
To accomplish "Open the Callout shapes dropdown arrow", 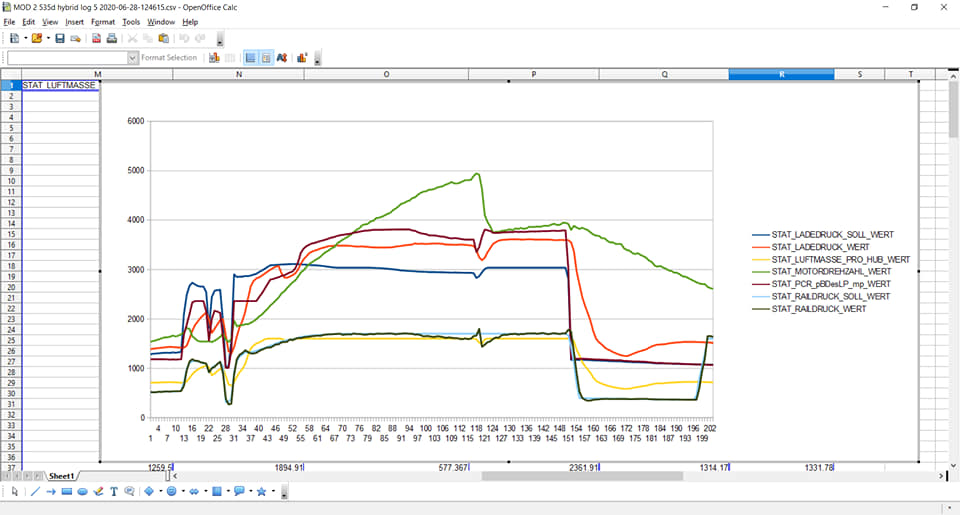I will pos(251,491).
